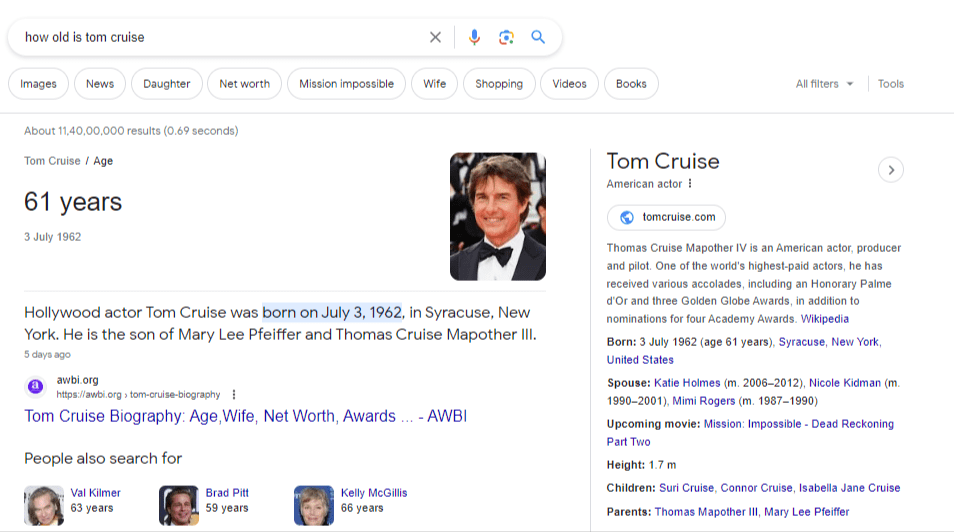Screen dimensions: 954x532
Task: Switch to the Books filter
Action: pyautogui.click(x=631, y=84)
